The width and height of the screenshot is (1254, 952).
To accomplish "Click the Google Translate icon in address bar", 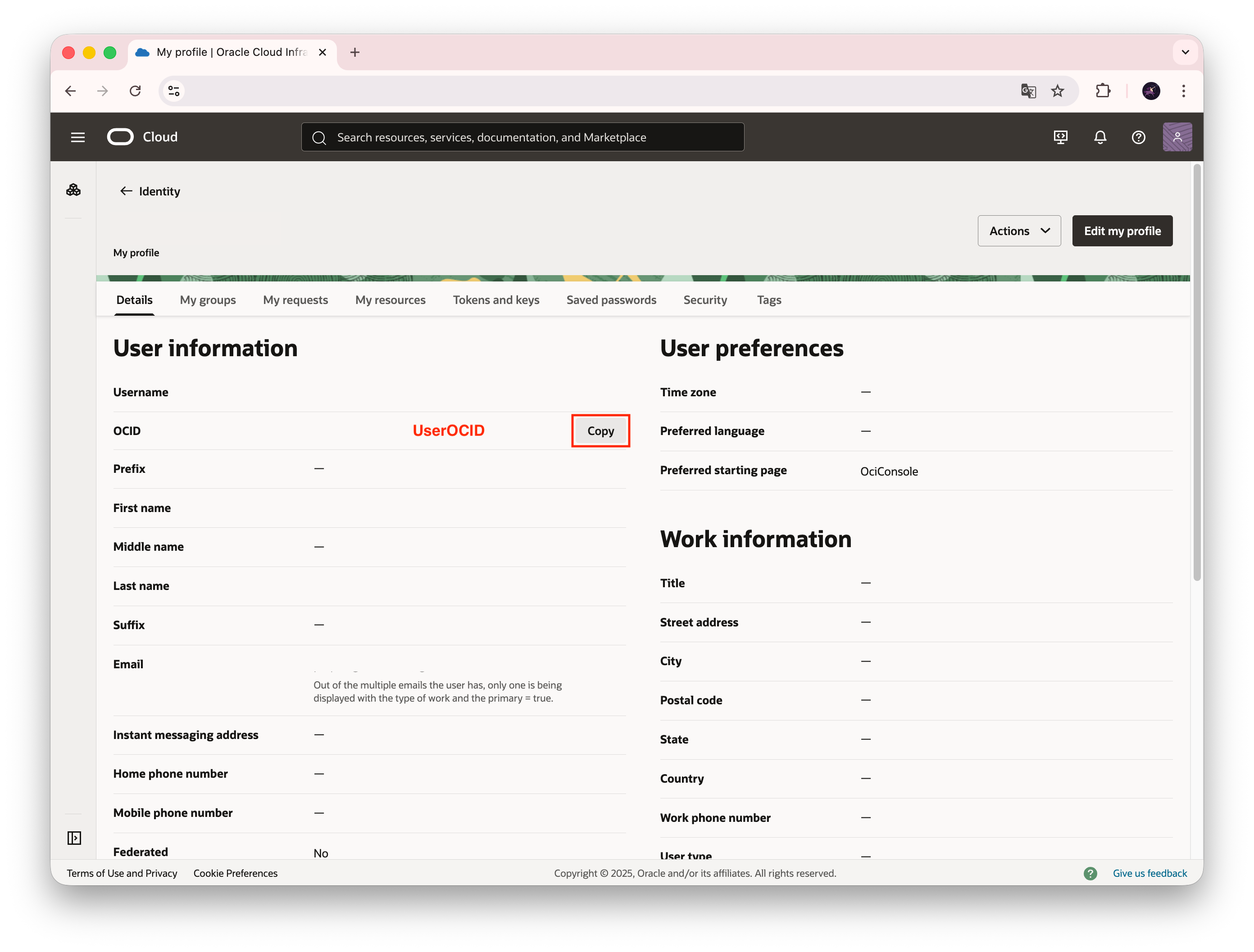I will point(1028,91).
